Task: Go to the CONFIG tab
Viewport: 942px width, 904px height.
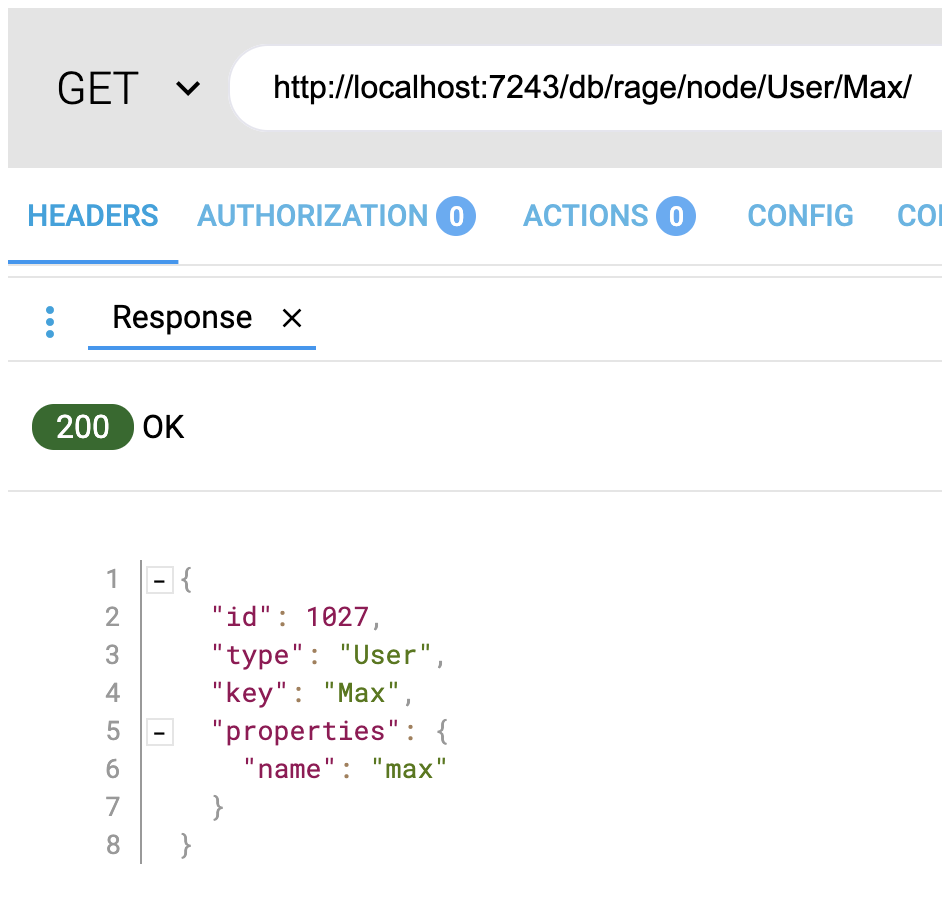Action: coord(800,216)
